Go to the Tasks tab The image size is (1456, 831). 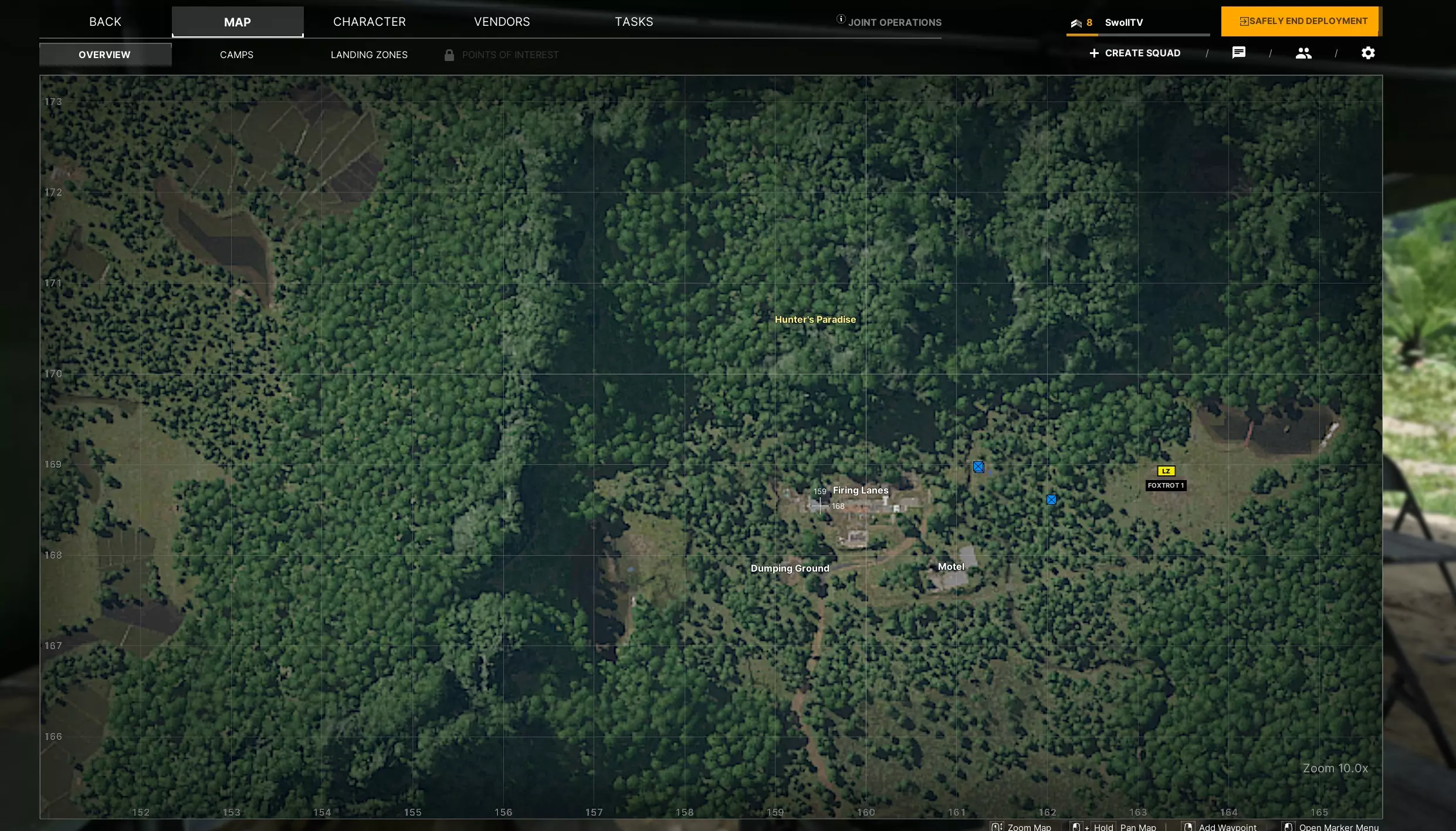tap(634, 22)
